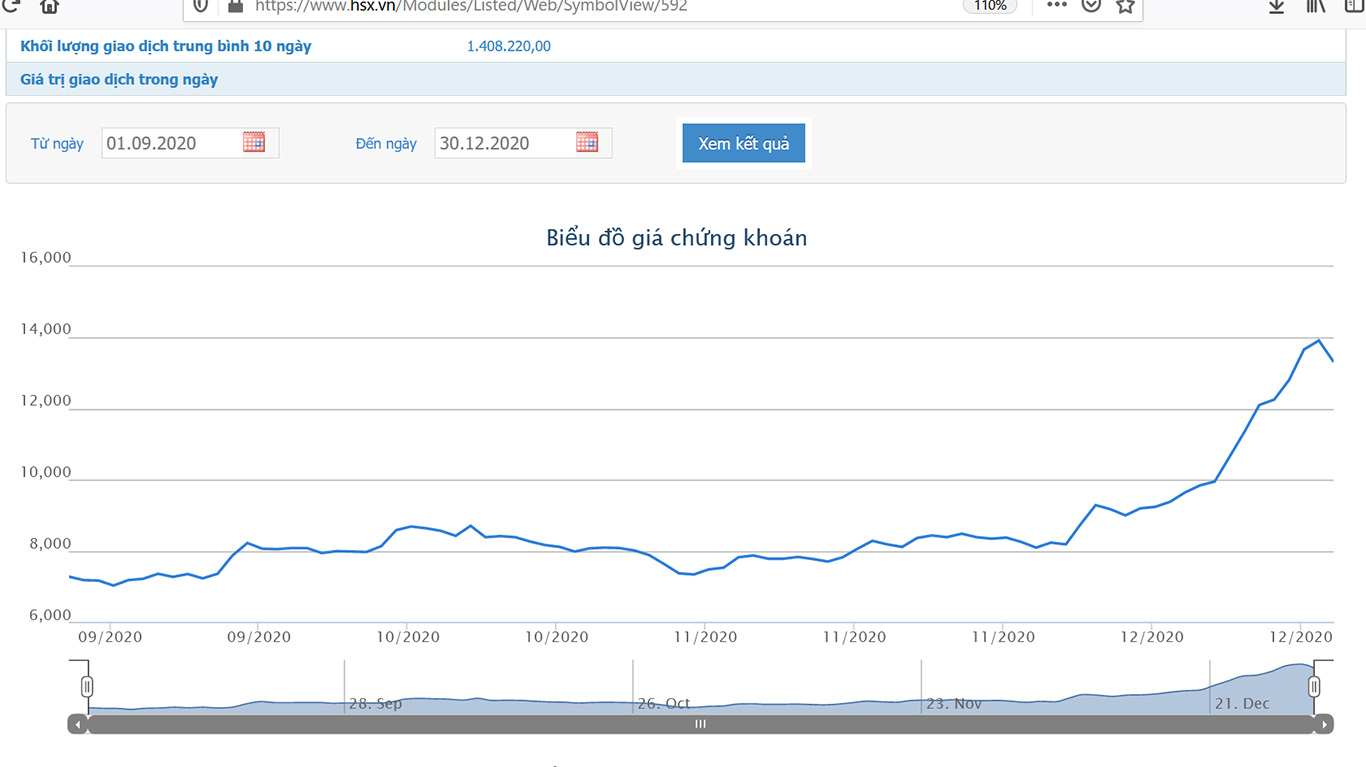
Task: Open the 'Đến ngày' calendar picker icon
Action: coord(587,142)
